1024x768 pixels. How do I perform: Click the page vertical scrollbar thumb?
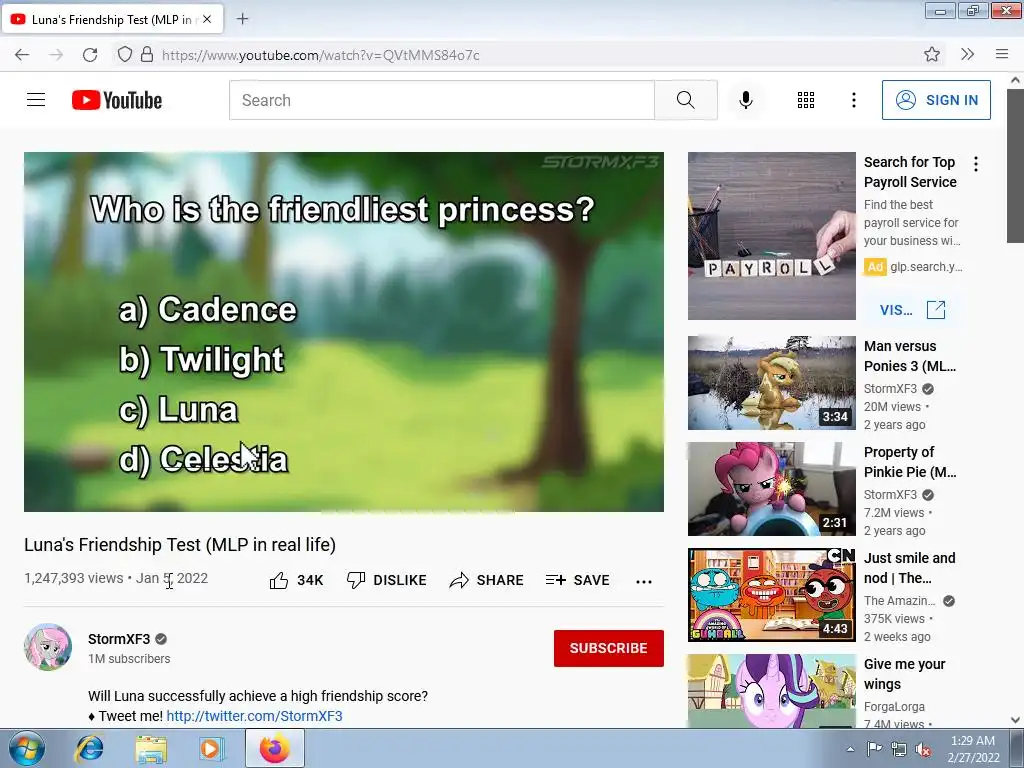[x=1015, y=166]
